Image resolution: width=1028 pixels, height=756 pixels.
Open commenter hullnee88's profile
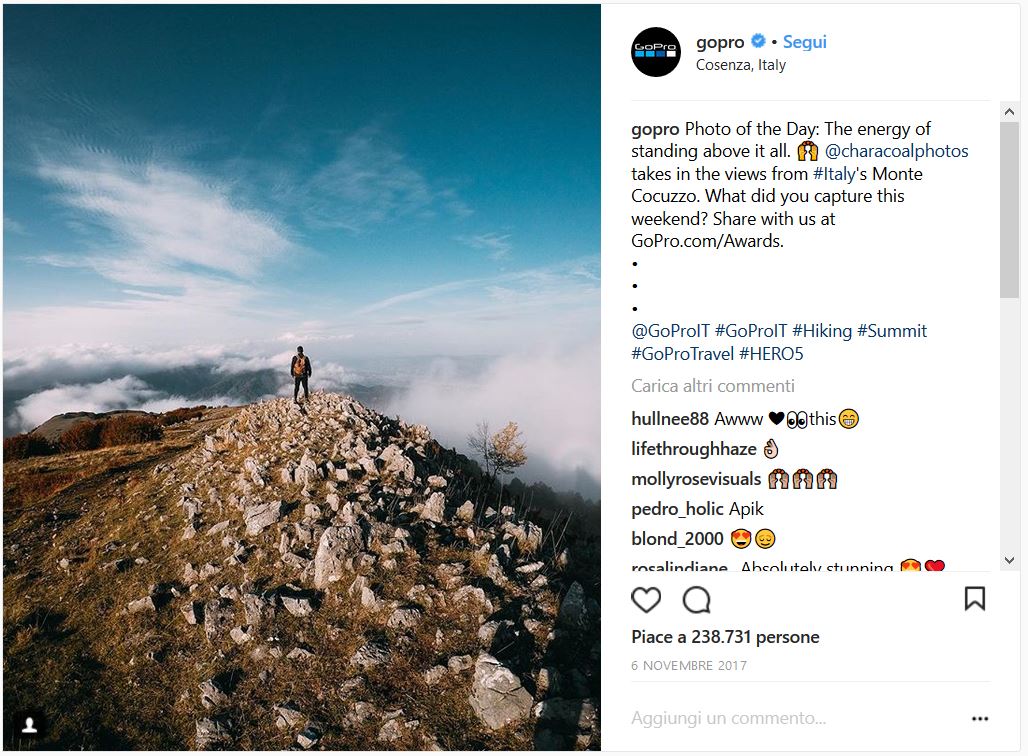click(670, 419)
